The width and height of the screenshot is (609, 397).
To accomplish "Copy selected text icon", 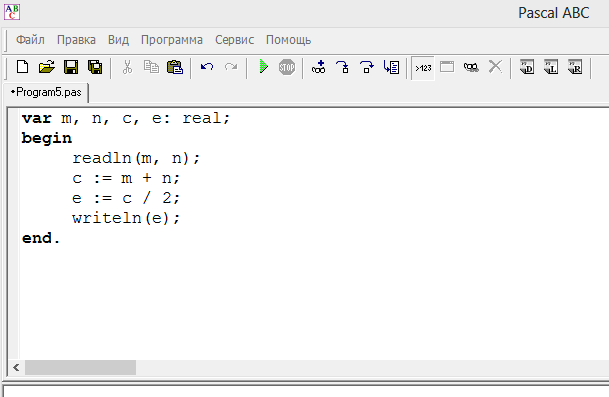I will tap(151, 67).
